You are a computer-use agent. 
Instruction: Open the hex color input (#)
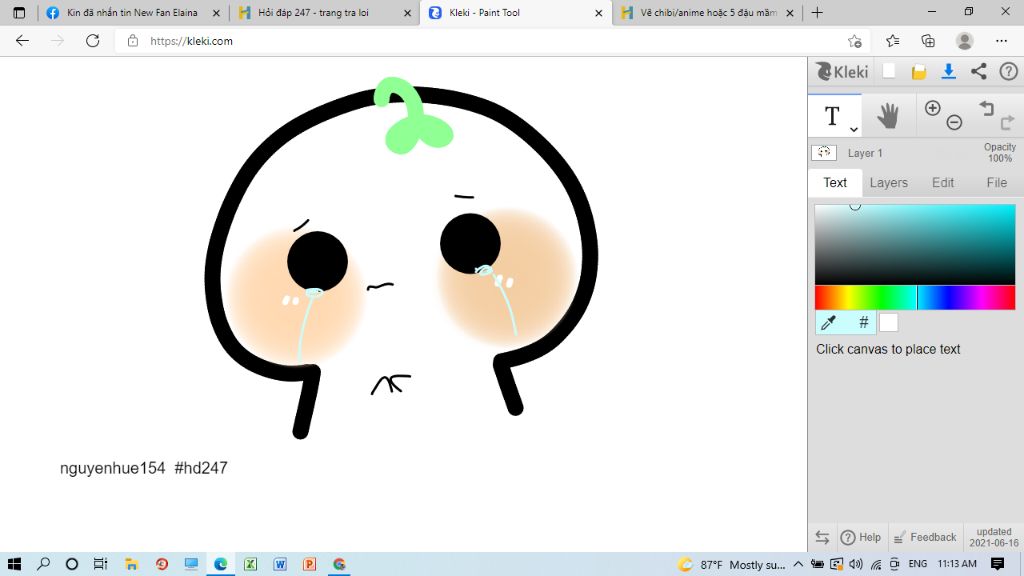[863, 323]
